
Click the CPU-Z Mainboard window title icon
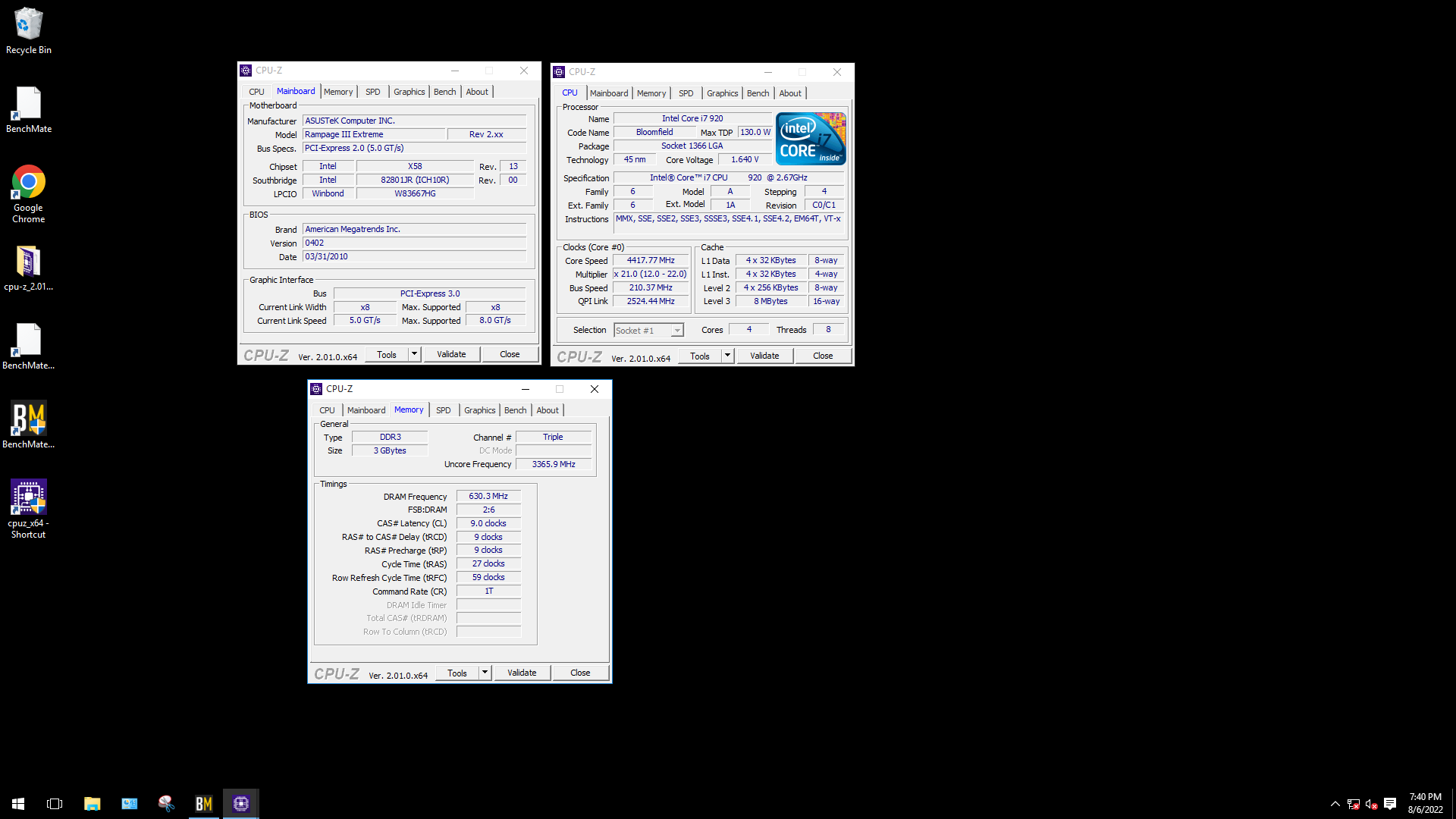(x=246, y=71)
